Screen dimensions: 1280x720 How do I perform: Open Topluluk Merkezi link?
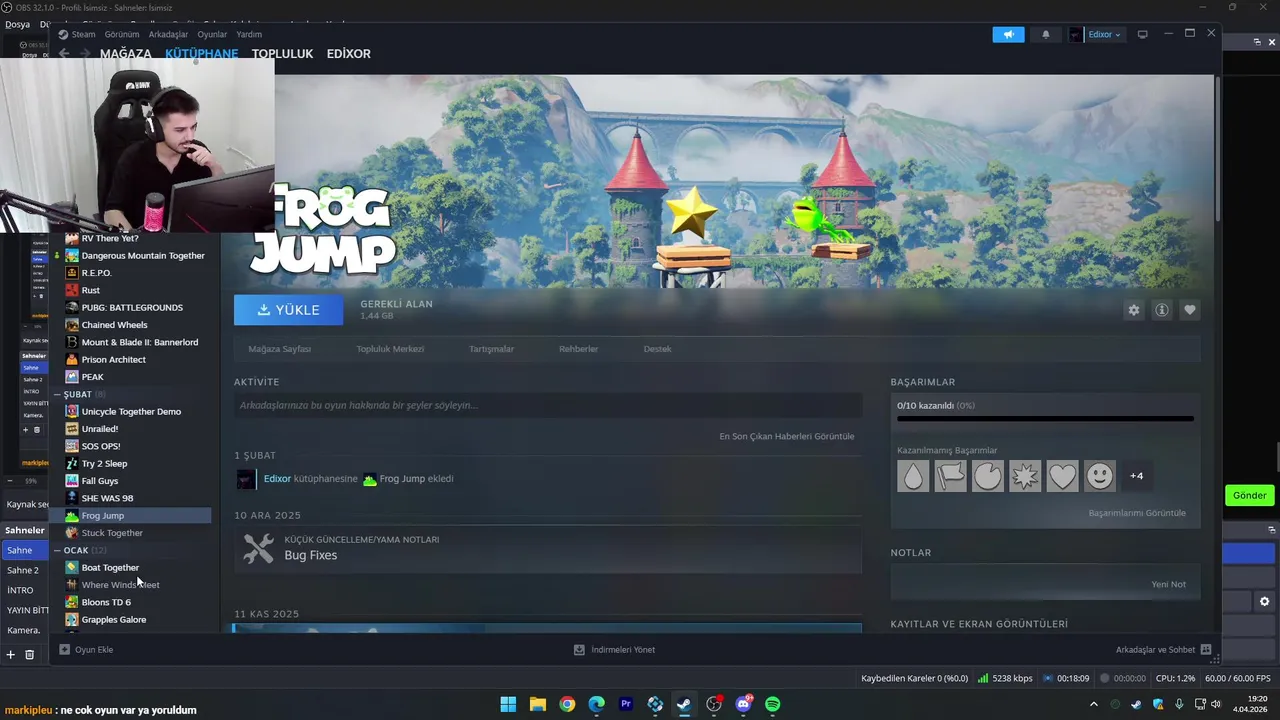coord(390,349)
